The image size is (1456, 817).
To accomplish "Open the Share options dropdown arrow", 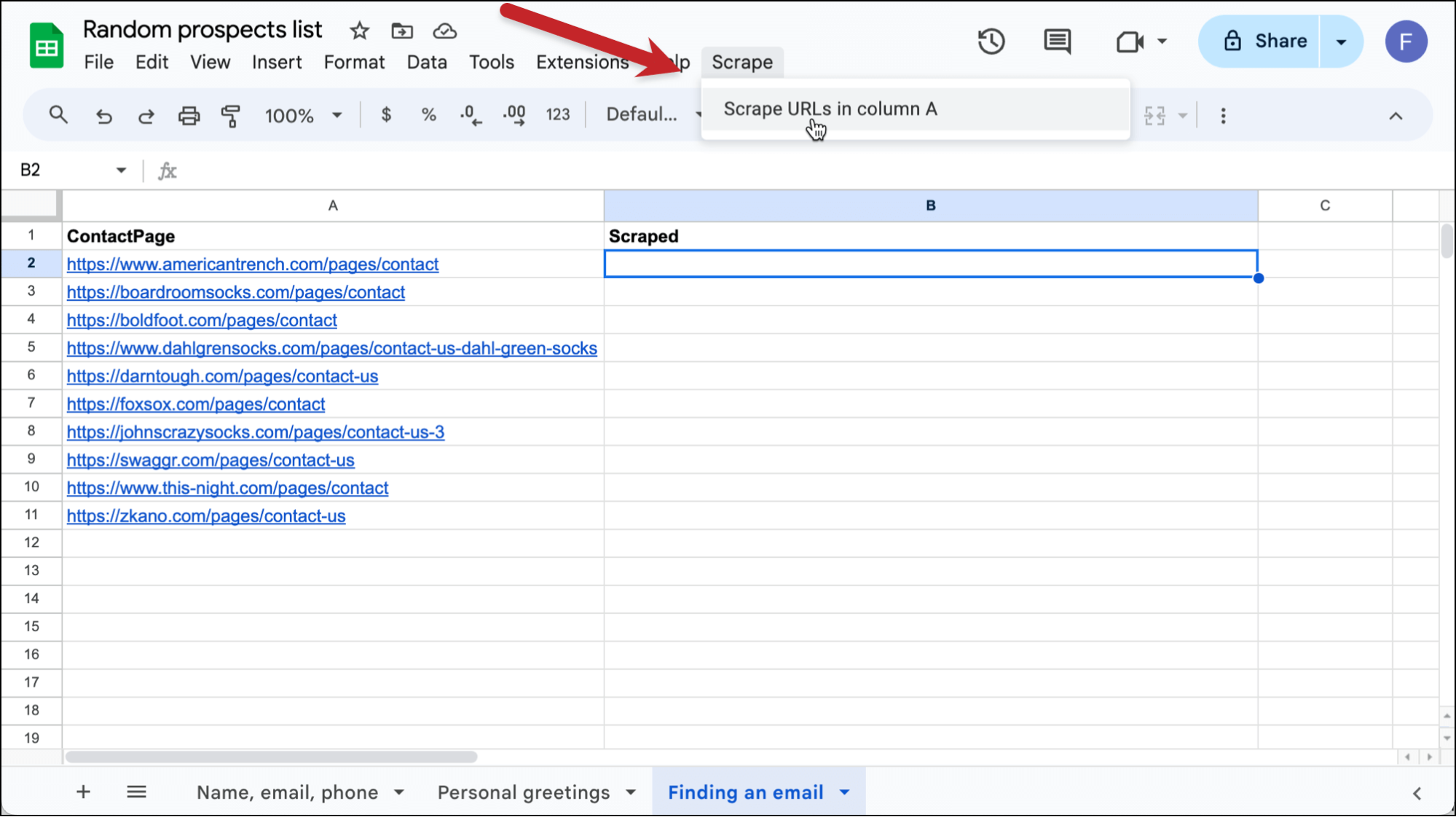I will [x=1341, y=42].
